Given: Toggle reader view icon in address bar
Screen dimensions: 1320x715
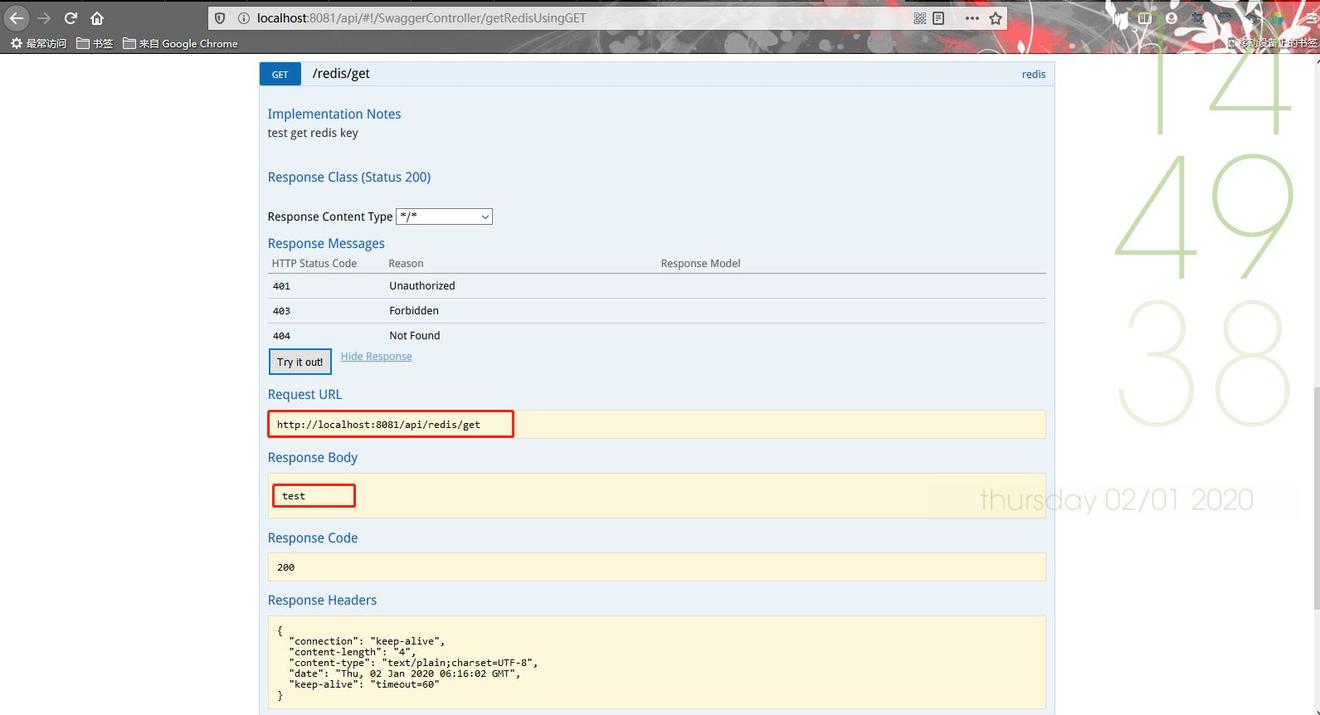Looking at the screenshot, I should tap(938, 18).
